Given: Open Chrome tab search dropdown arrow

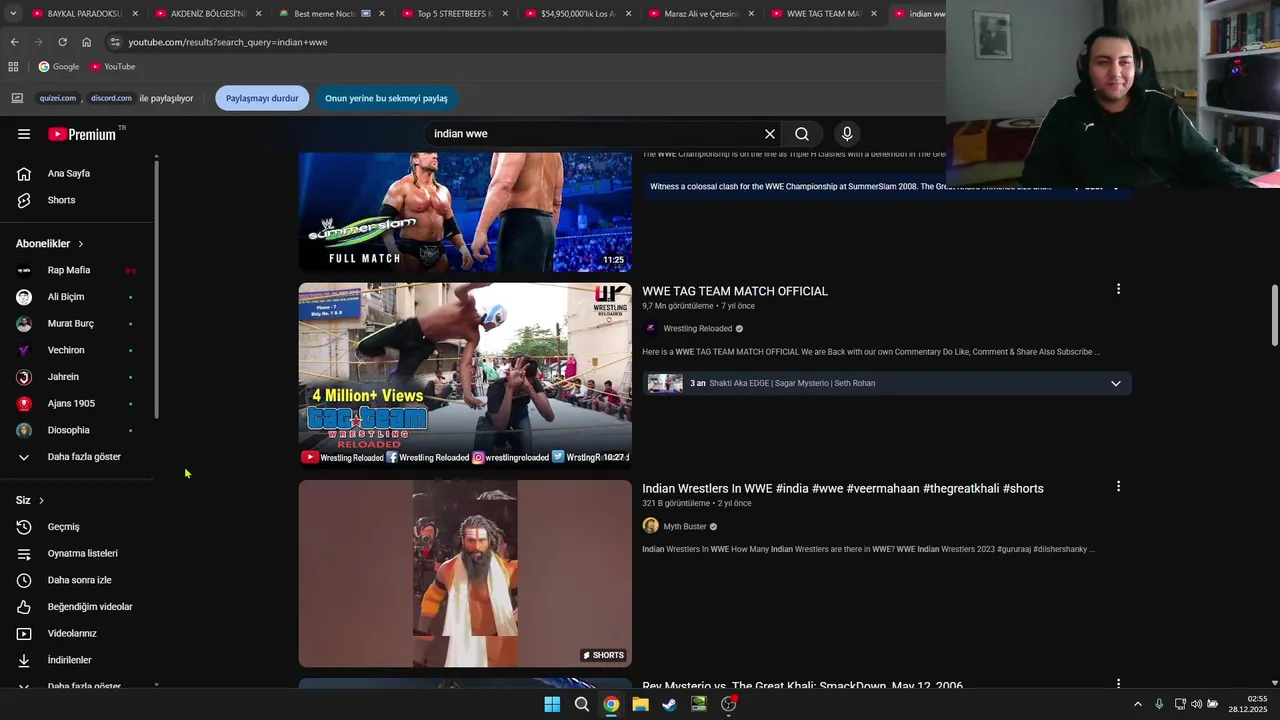Looking at the screenshot, I should (12, 14).
